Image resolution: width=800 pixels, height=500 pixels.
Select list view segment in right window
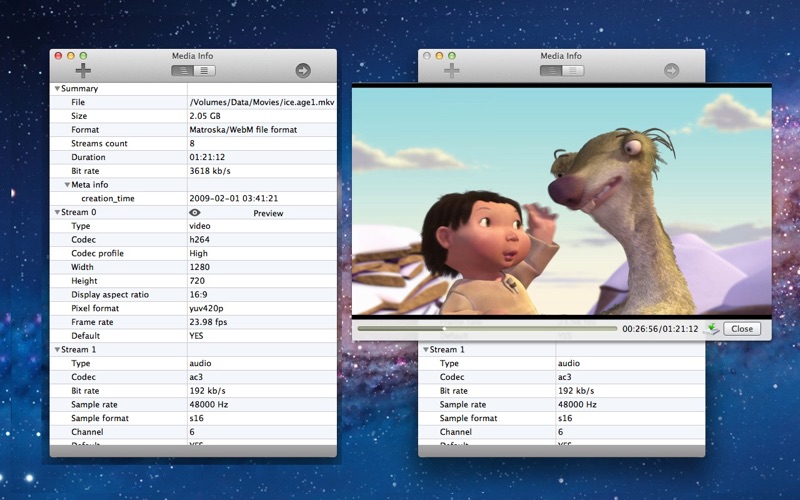pyautogui.click(x=573, y=71)
